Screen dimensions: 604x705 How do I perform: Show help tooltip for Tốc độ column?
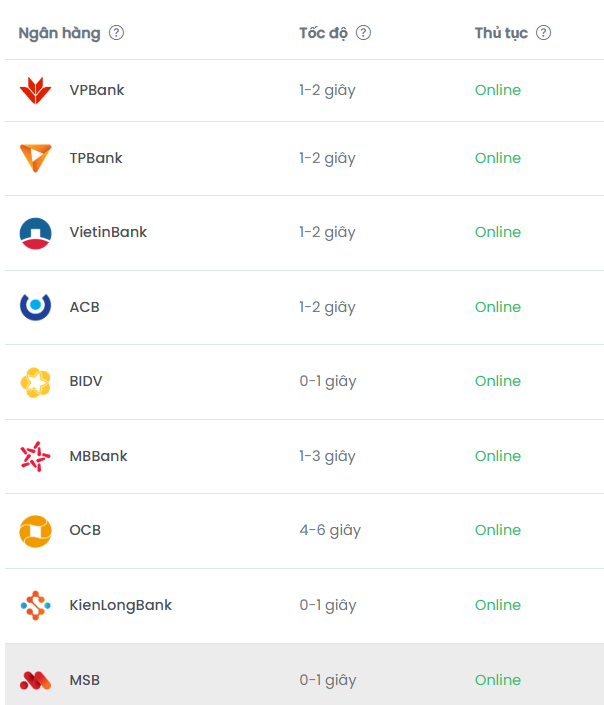[363, 33]
